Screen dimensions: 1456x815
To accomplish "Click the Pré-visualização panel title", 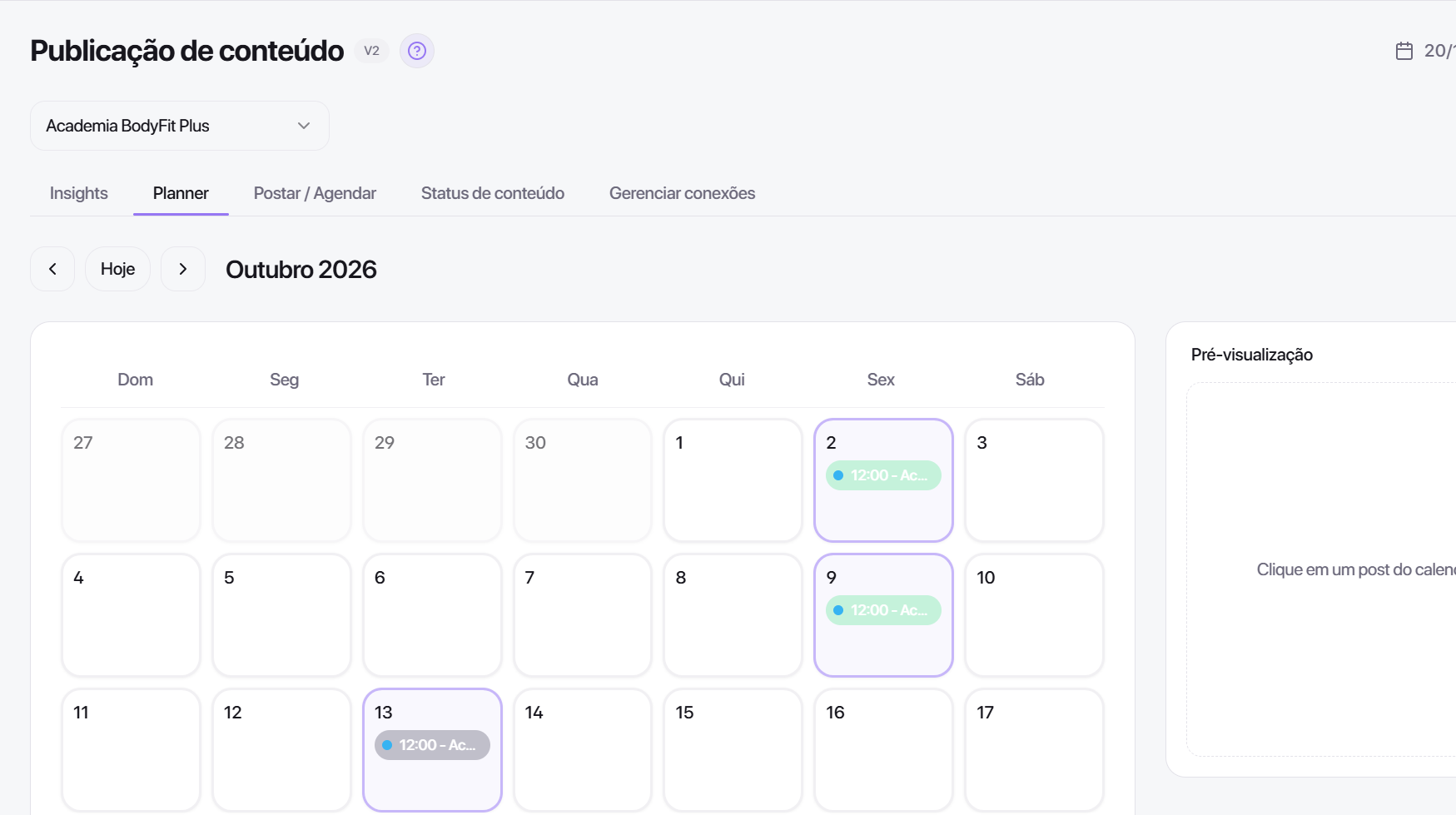I will click(x=1252, y=355).
